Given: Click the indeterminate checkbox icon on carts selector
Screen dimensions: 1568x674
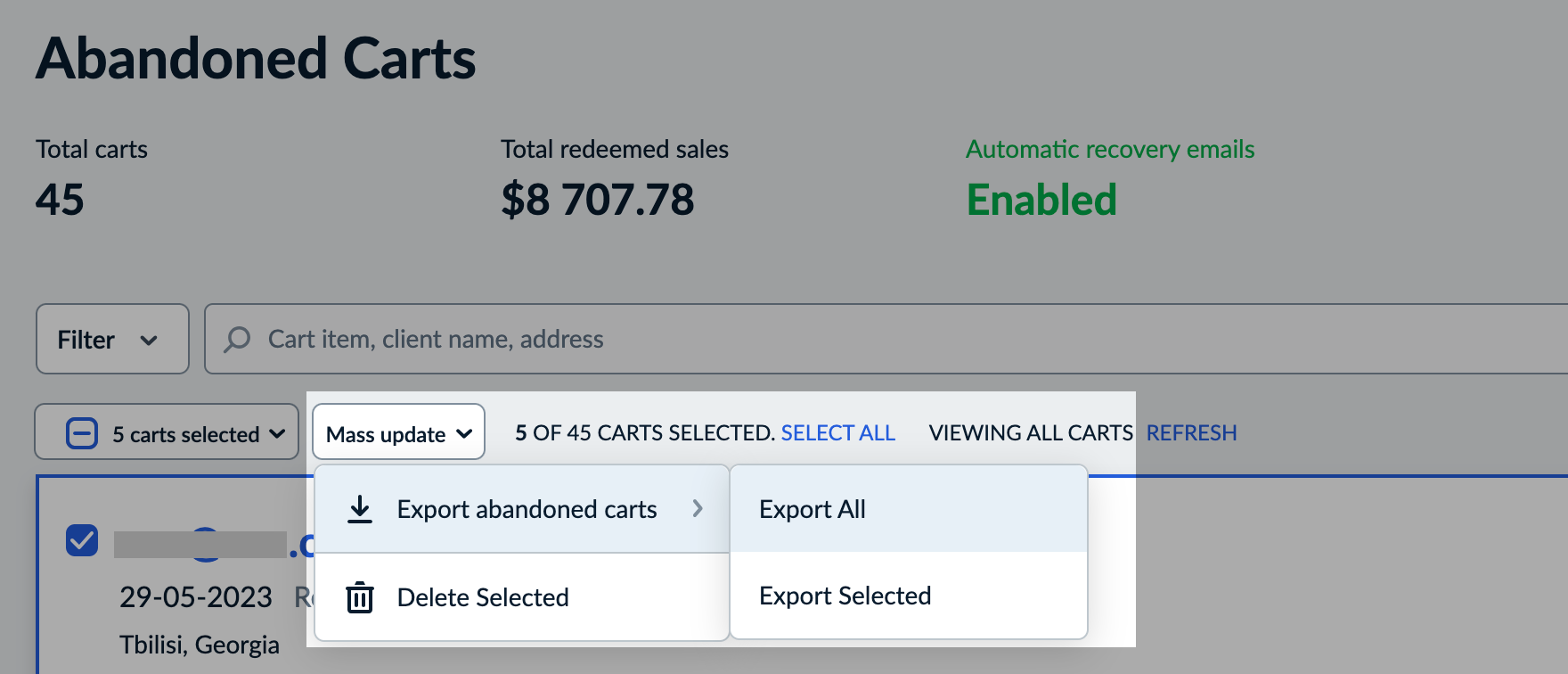Looking at the screenshot, I should coord(81,432).
